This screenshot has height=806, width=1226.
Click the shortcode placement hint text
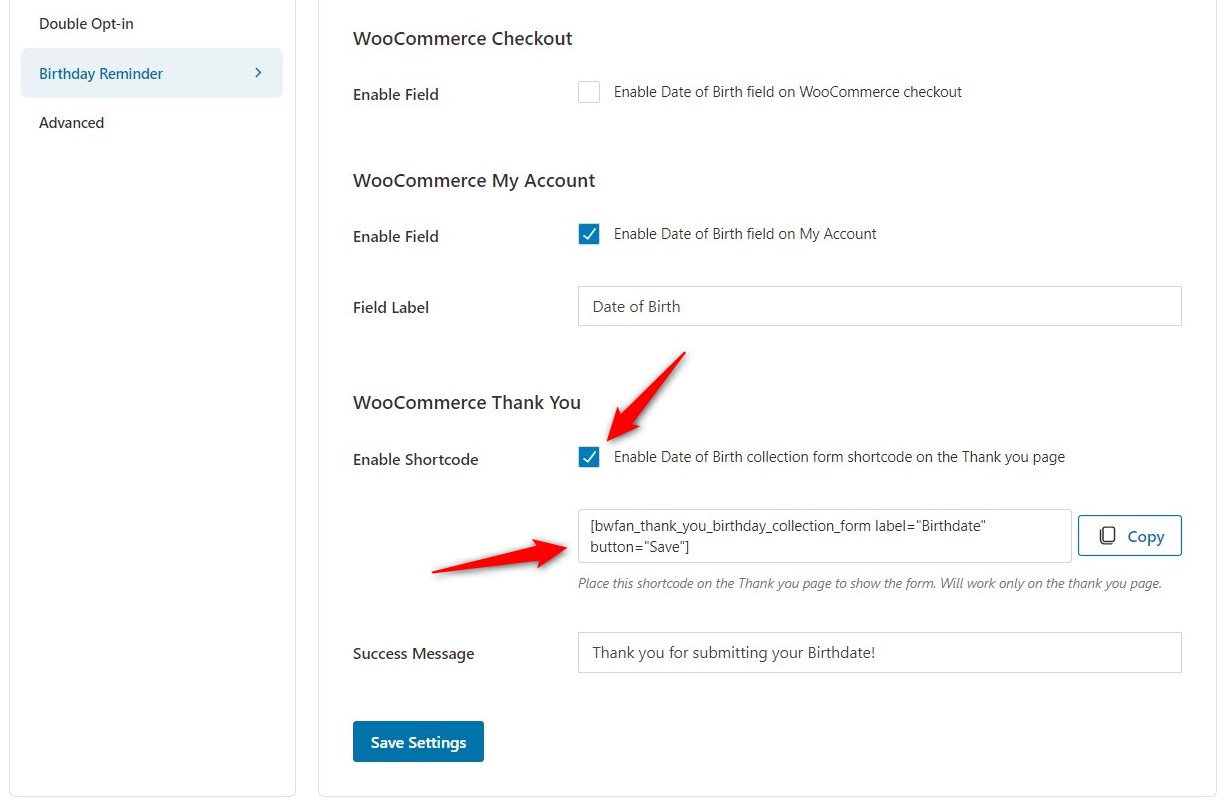[869, 583]
